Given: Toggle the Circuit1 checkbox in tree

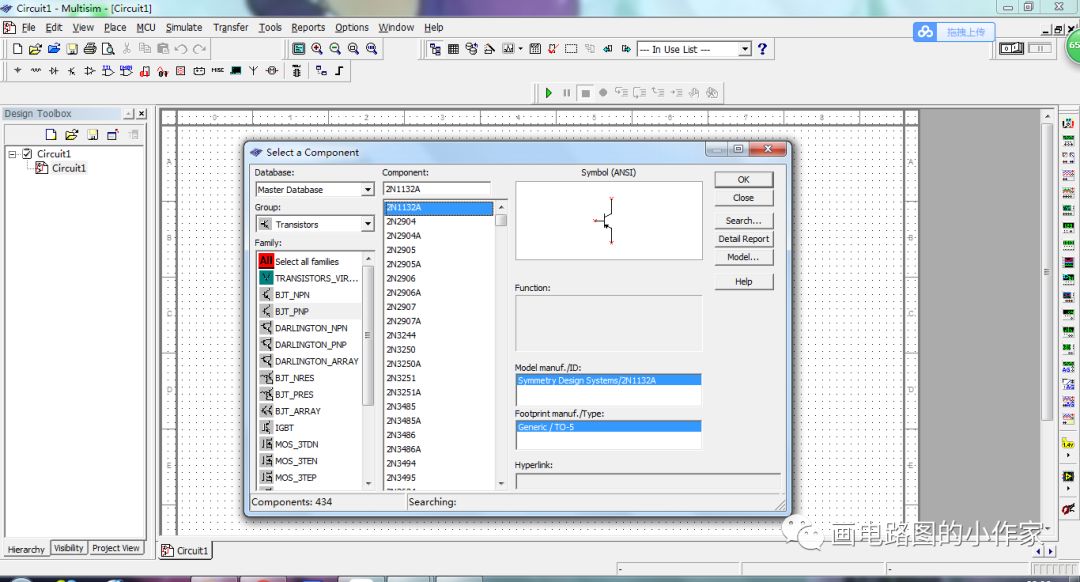Looking at the screenshot, I should 28,154.
